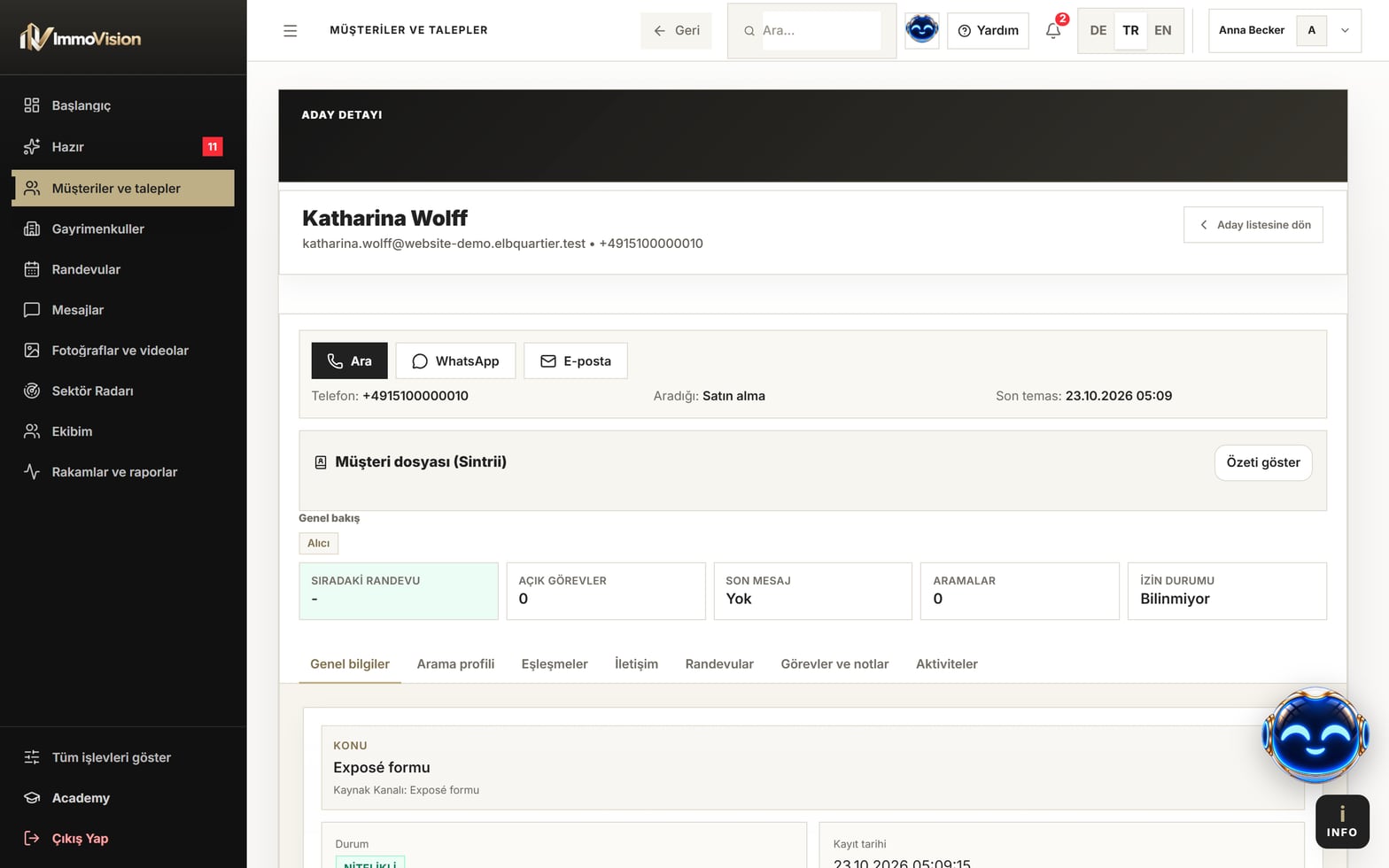Image resolution: width=1389 pixels, height=868 pixels.
Task: Open Ekibim in the sidebar
Action: (123, 431)
